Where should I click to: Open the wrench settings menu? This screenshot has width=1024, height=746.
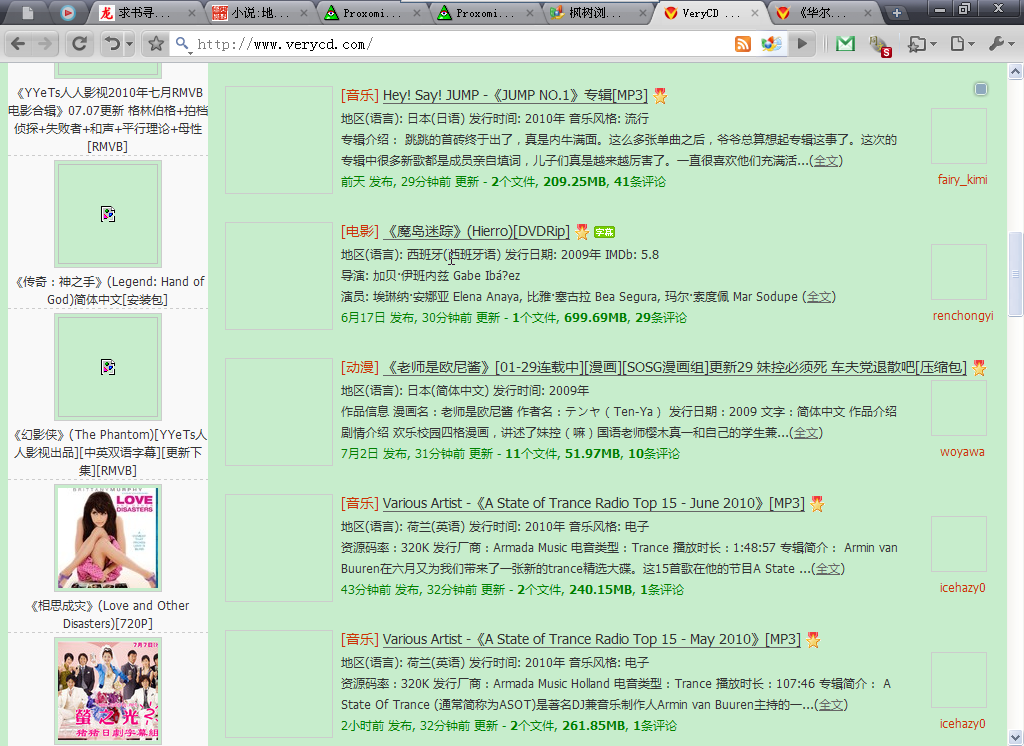click(1001, 44)
